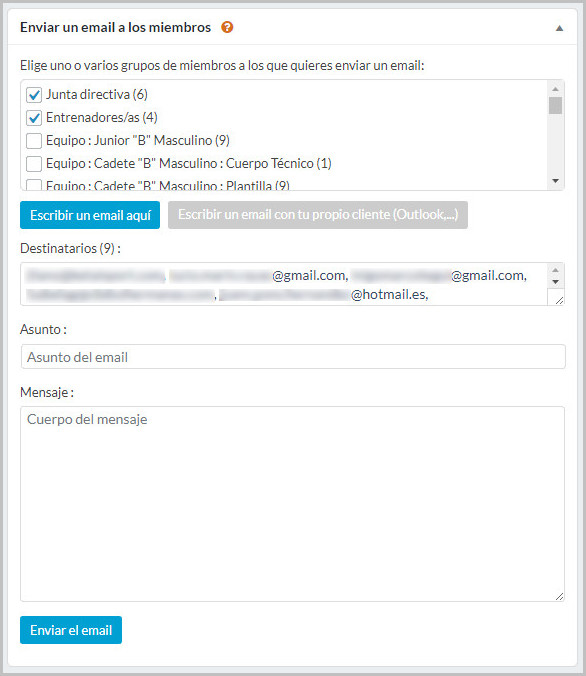Check 'Cadete "B" Masculino : Cuerpo Técnico (1)'
The image size is (586, 676).
tap(34, 164)
